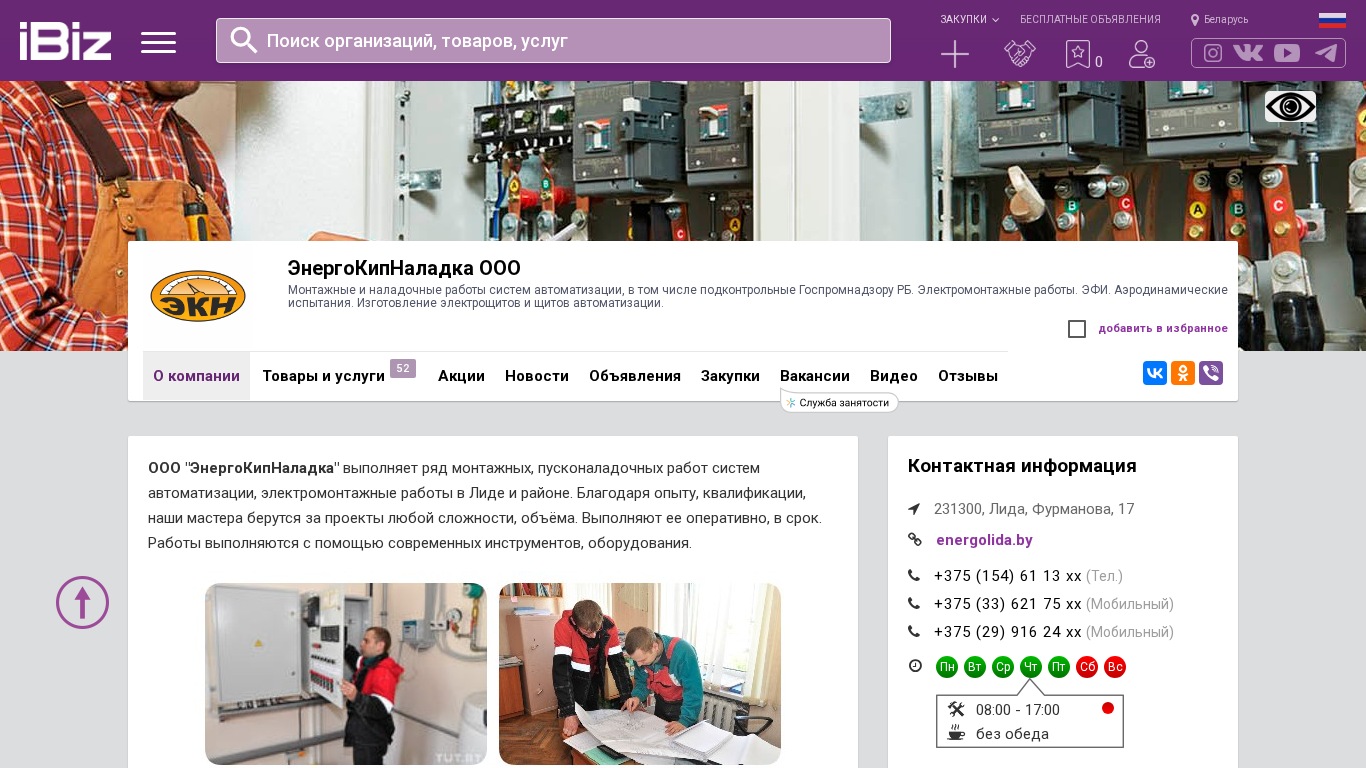Expand the Закупки dropdown in header

point(969,20)
